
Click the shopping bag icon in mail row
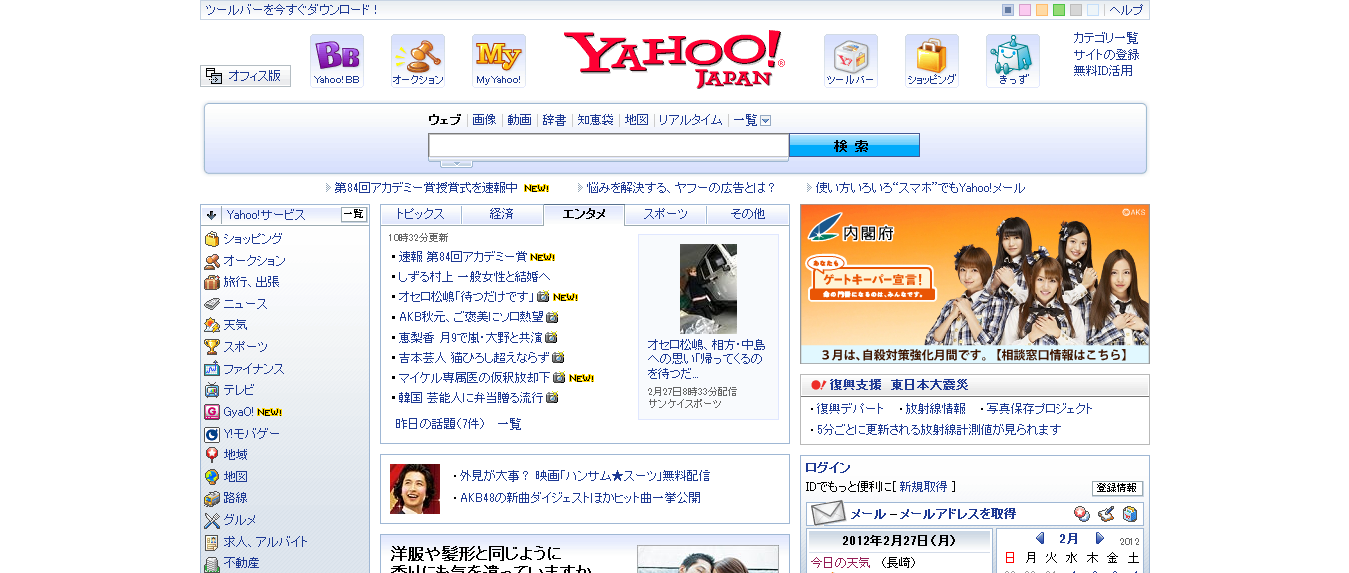pos(1130,514)
